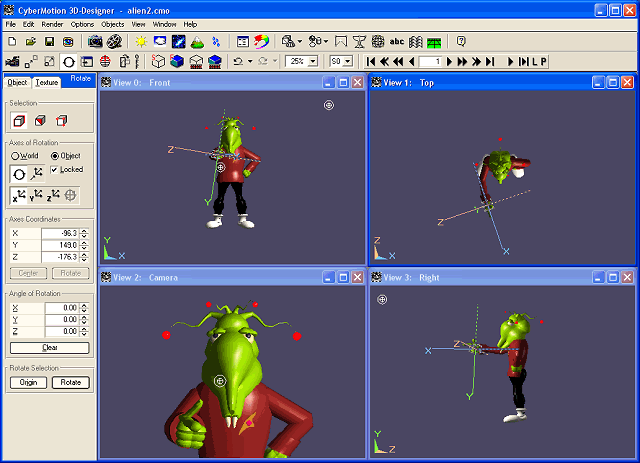Jump to first frame button
Viewport: 640px width, 463px height.
(371, 62)
